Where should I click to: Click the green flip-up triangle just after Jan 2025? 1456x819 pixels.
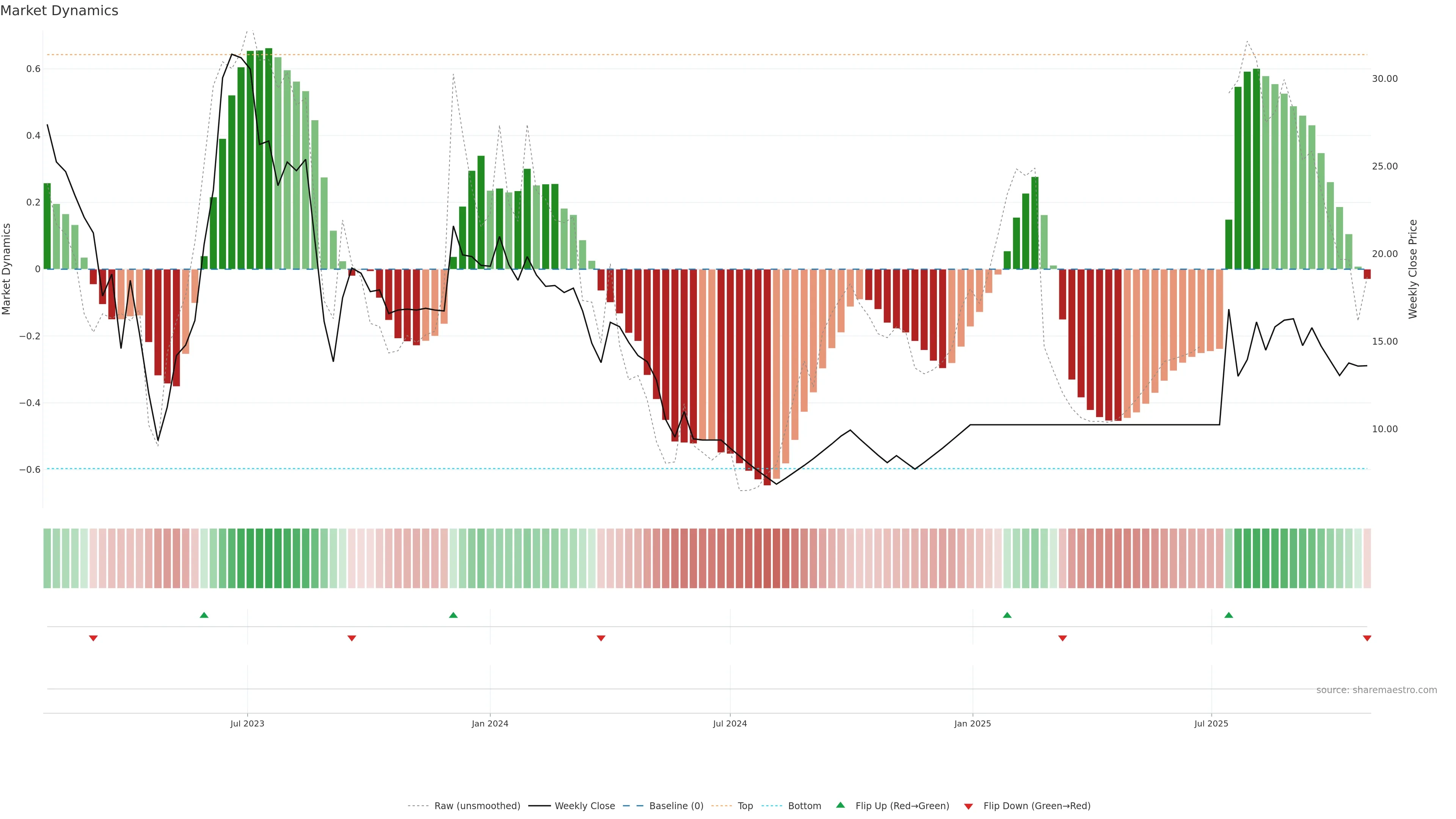coord(1007,615)
